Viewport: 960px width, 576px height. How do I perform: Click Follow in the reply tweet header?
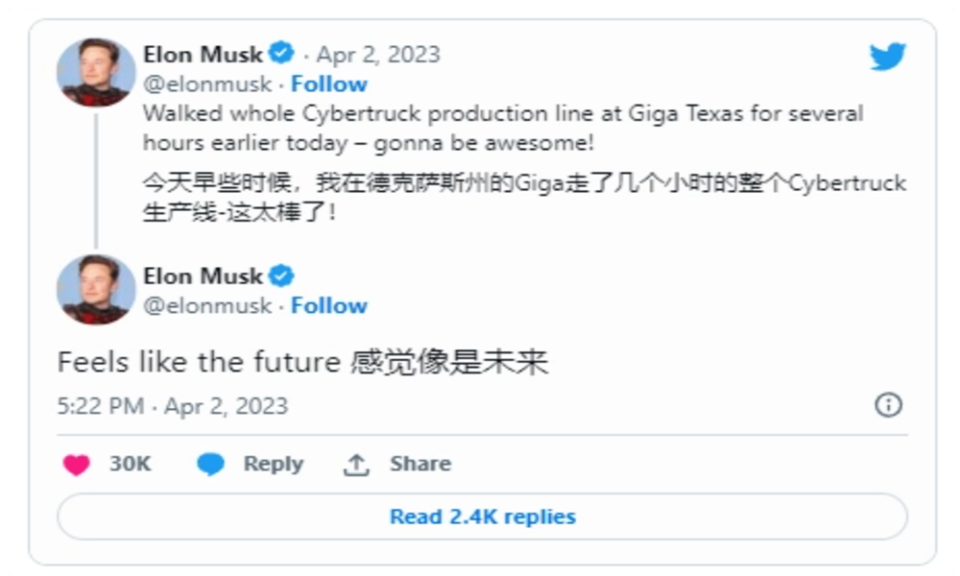[329, 306]
